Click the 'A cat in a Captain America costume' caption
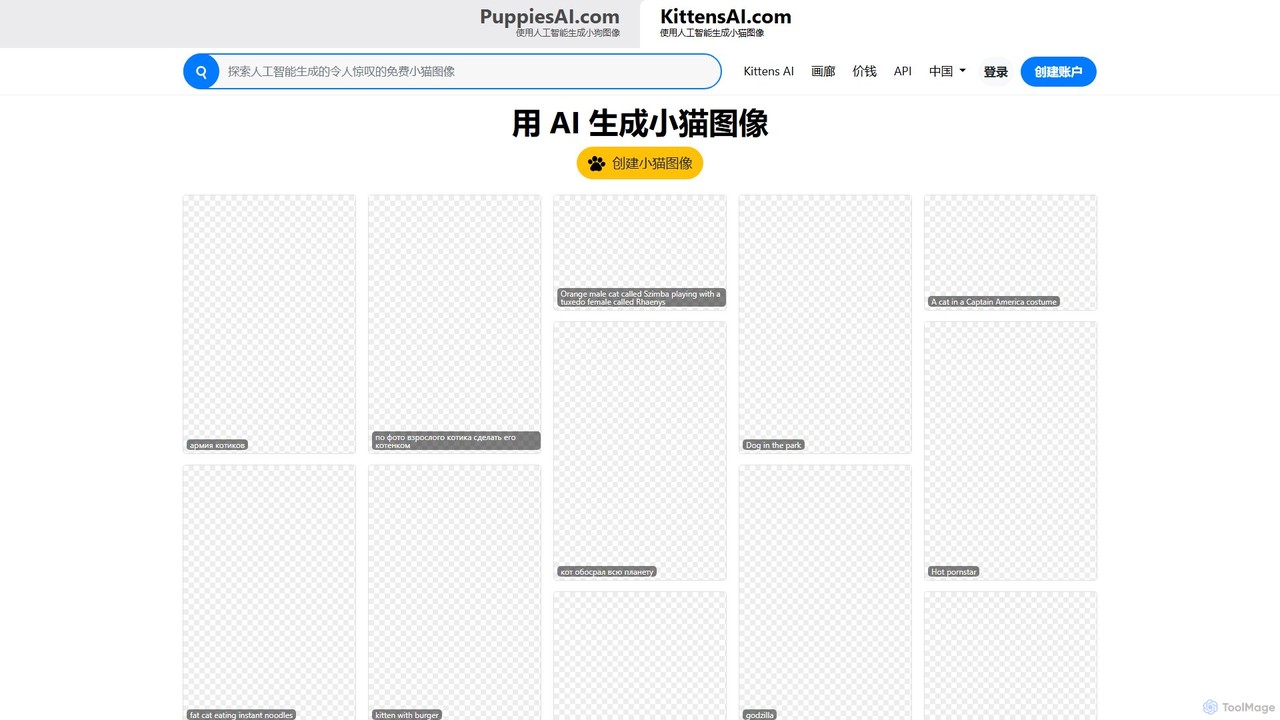The width and height of the screenshot is (1280, 720). (x=994, y=301)
